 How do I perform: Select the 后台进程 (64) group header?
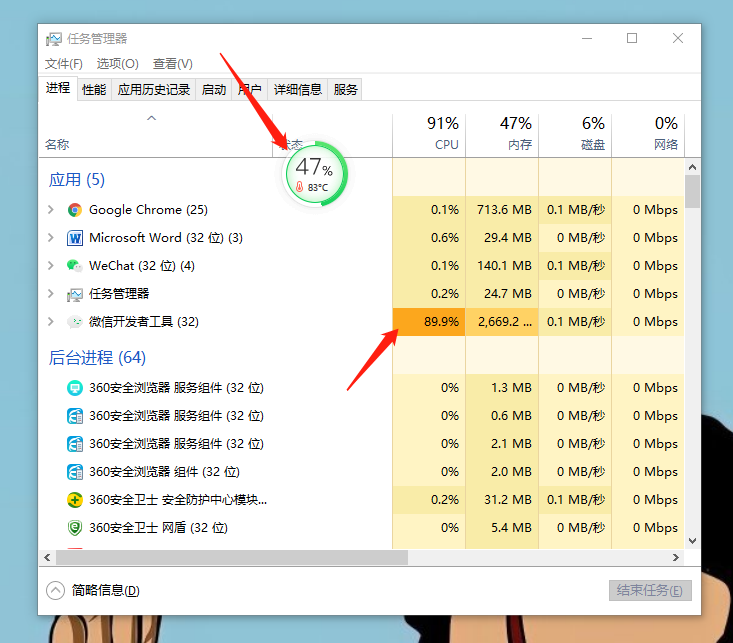(x=97, y=358)
